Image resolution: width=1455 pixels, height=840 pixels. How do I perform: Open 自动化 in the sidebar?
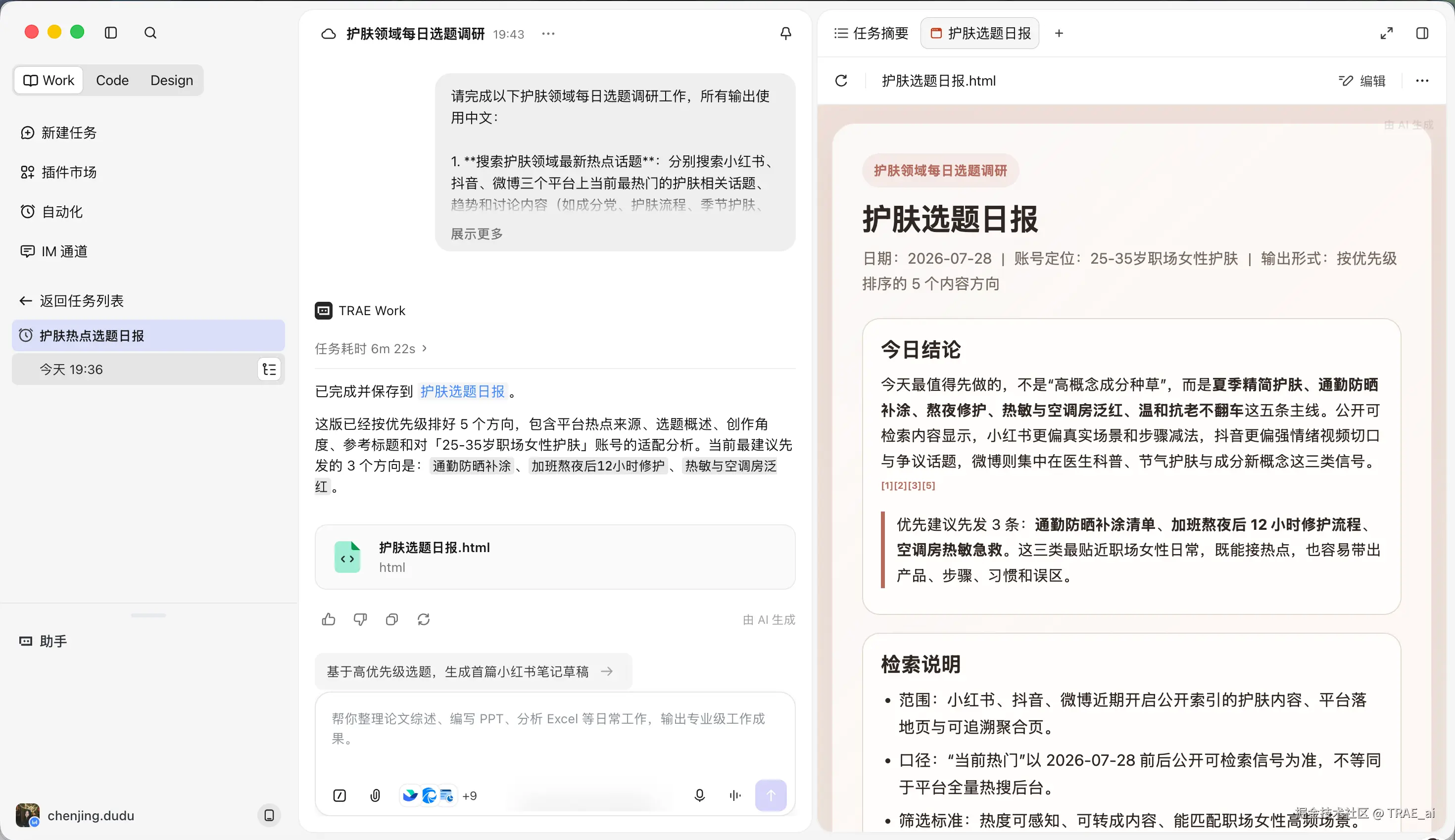click(x=51, y=212)
